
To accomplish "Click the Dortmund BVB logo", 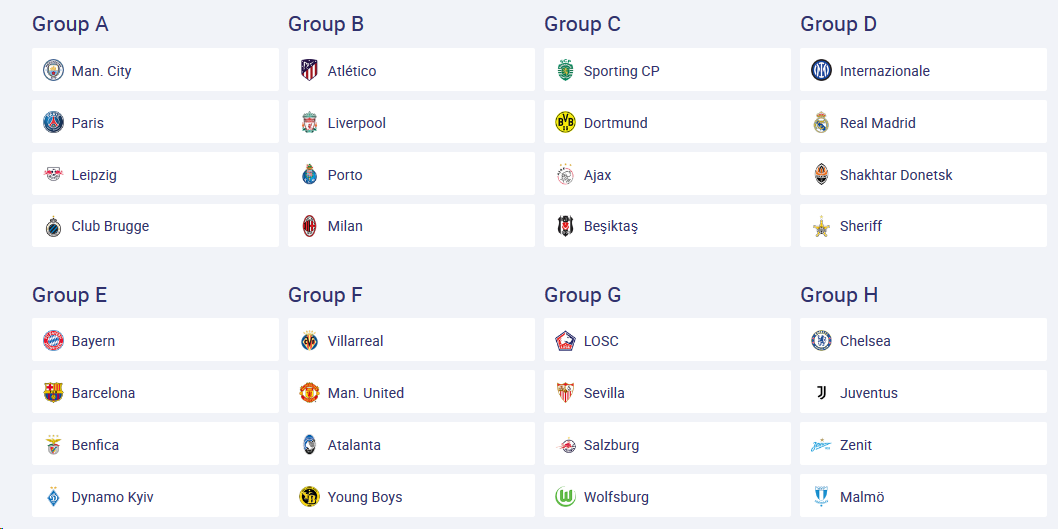I will tap(565, 122).
